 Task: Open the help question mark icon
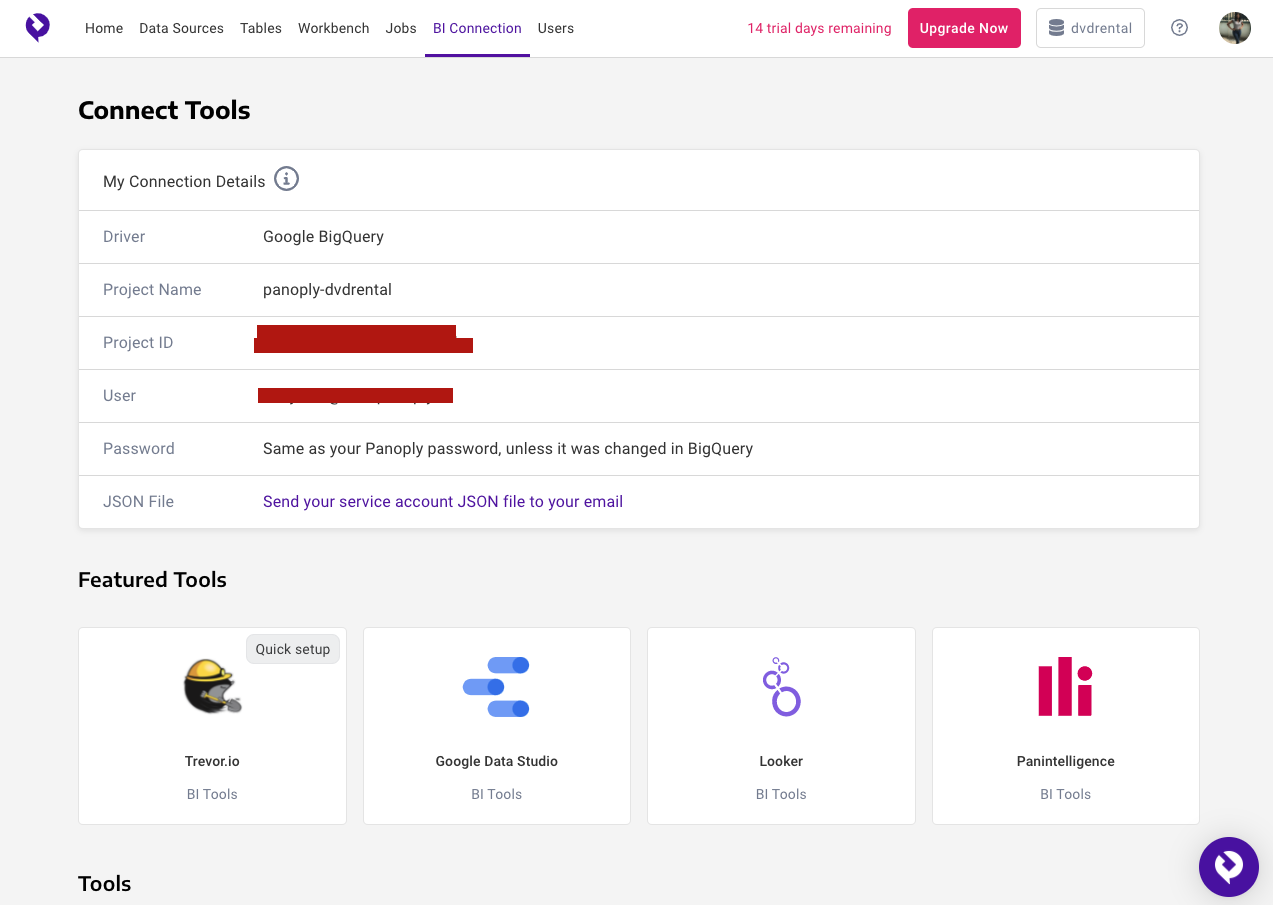[x=1179, y=28]
